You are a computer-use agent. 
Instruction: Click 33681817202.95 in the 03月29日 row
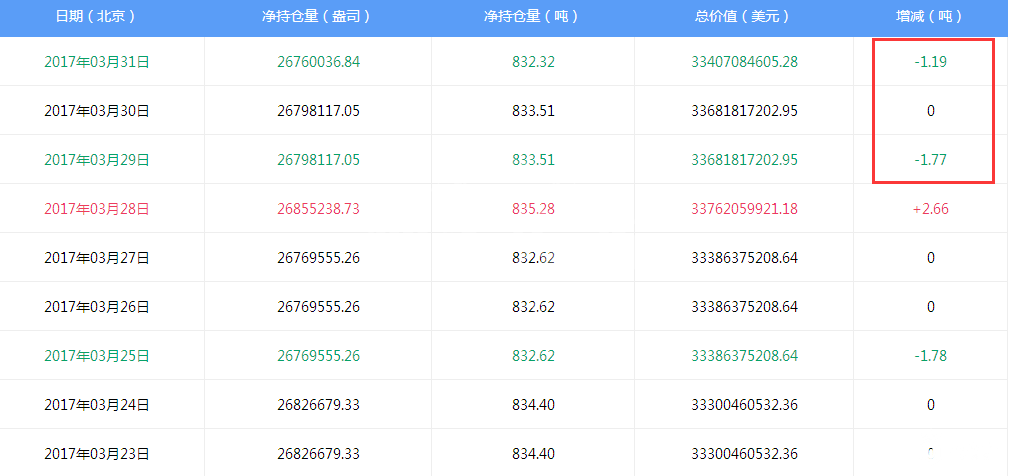coord(745,160)
